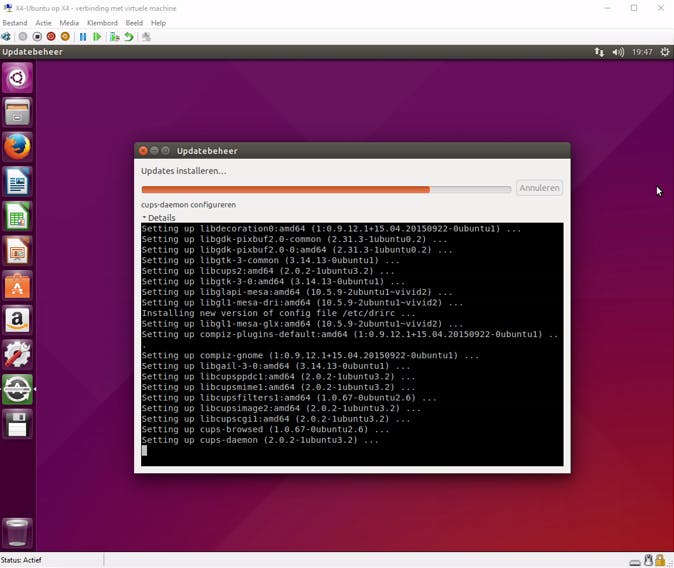This screenshot has height=568, width=674.
Task: Create a checkpoint from the toolbar
Action: [x=114, y=37]
